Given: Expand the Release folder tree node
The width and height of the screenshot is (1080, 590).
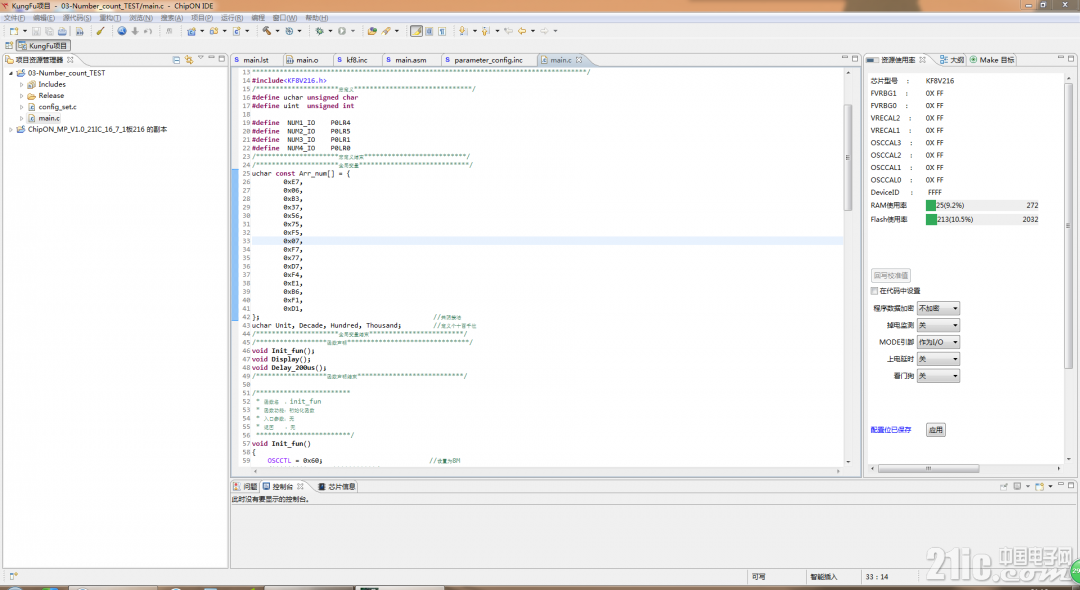Looking at the screenshot, I should click(x=21, y=96).
